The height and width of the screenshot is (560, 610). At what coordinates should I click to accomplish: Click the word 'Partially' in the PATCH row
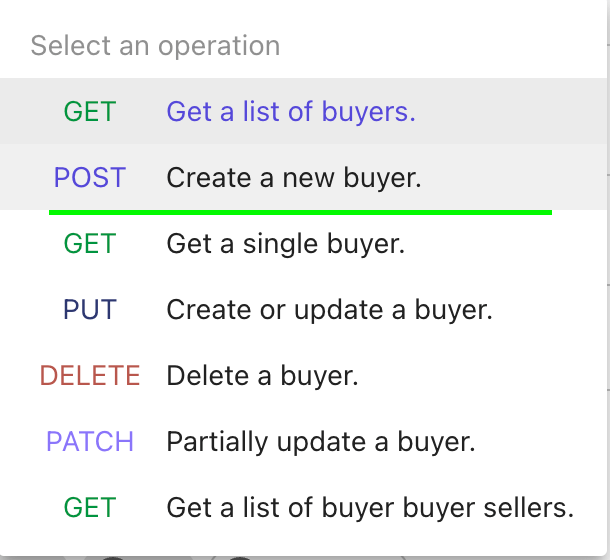(208, 441)
